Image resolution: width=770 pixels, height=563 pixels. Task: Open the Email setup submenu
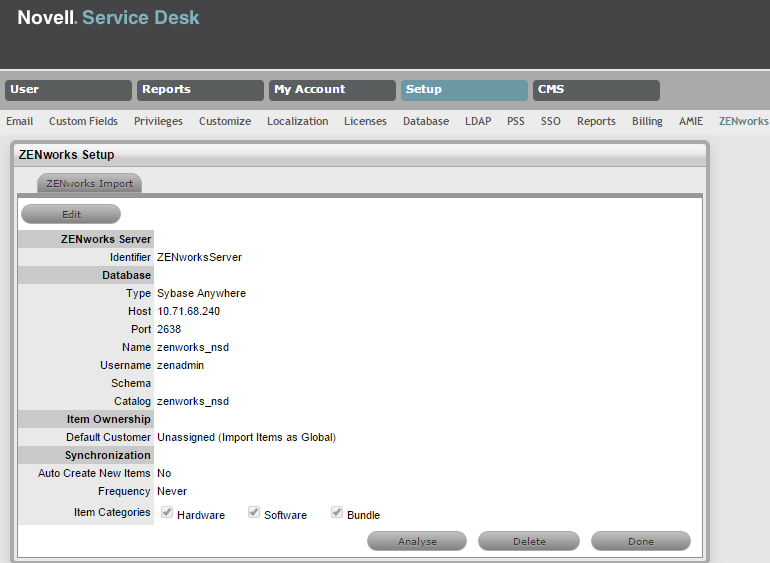tap(20, 121)
